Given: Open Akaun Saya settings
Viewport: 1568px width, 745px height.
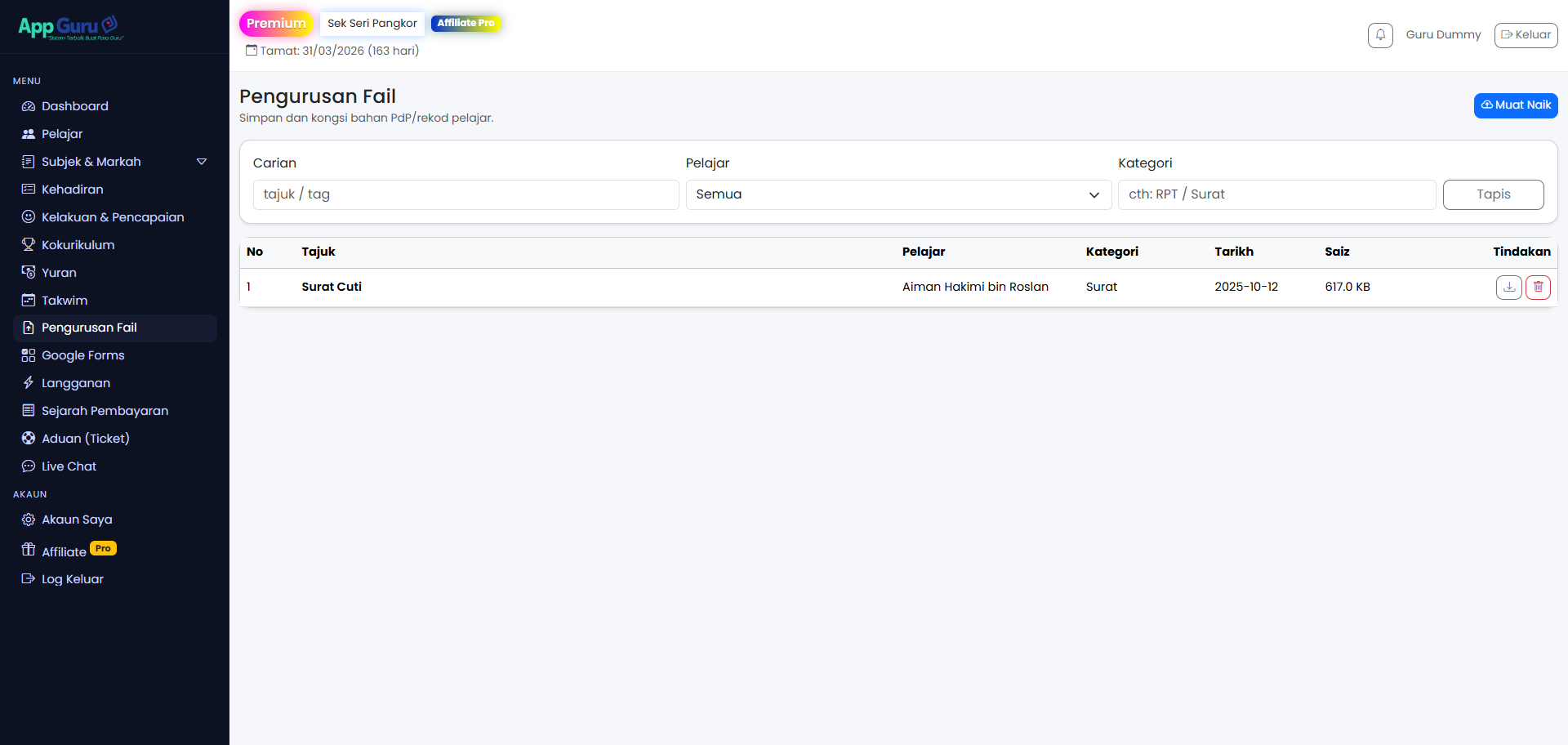Looking at the screenshot, I should (x=77, y=520).
